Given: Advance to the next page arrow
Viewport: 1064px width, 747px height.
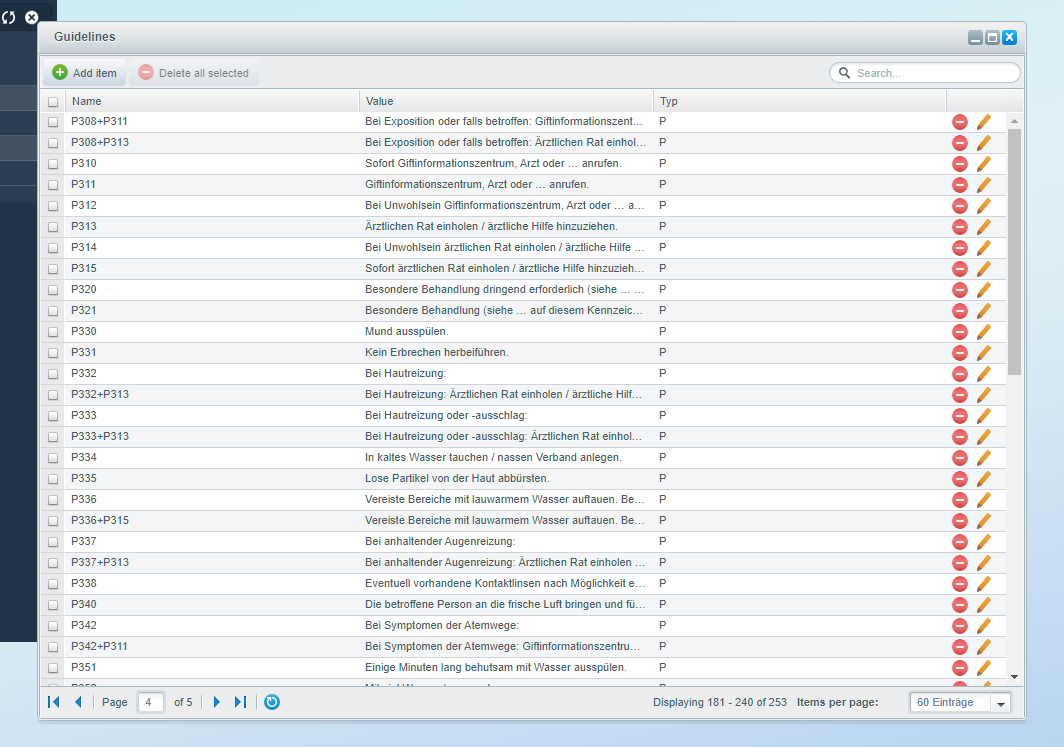Looking at the screenshot, I should (216, 702).
